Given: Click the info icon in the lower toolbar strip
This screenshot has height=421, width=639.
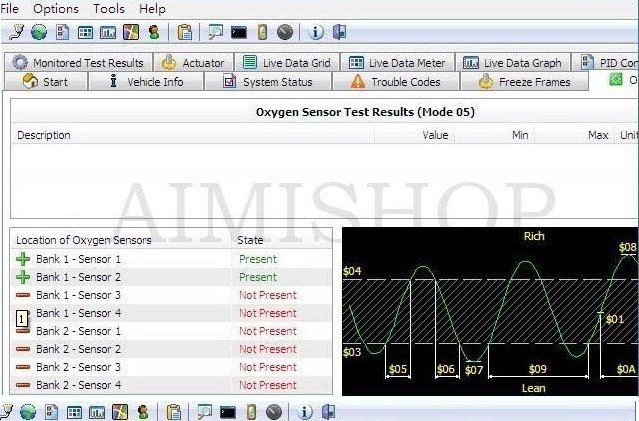Looking at the screenshot, I should click(304, 412).
